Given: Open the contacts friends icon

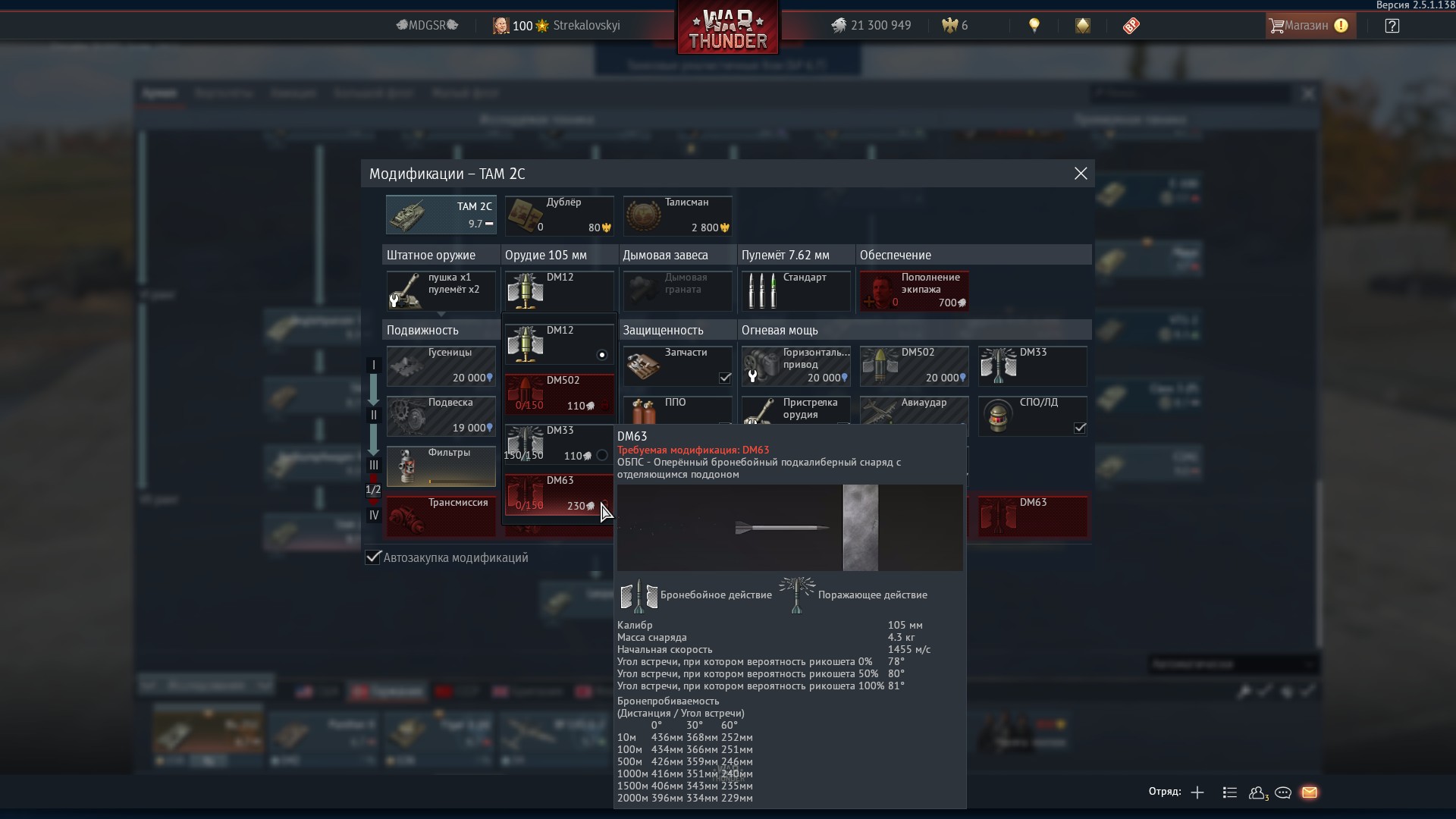Looking at the screenshot, I should [1258, 792].
